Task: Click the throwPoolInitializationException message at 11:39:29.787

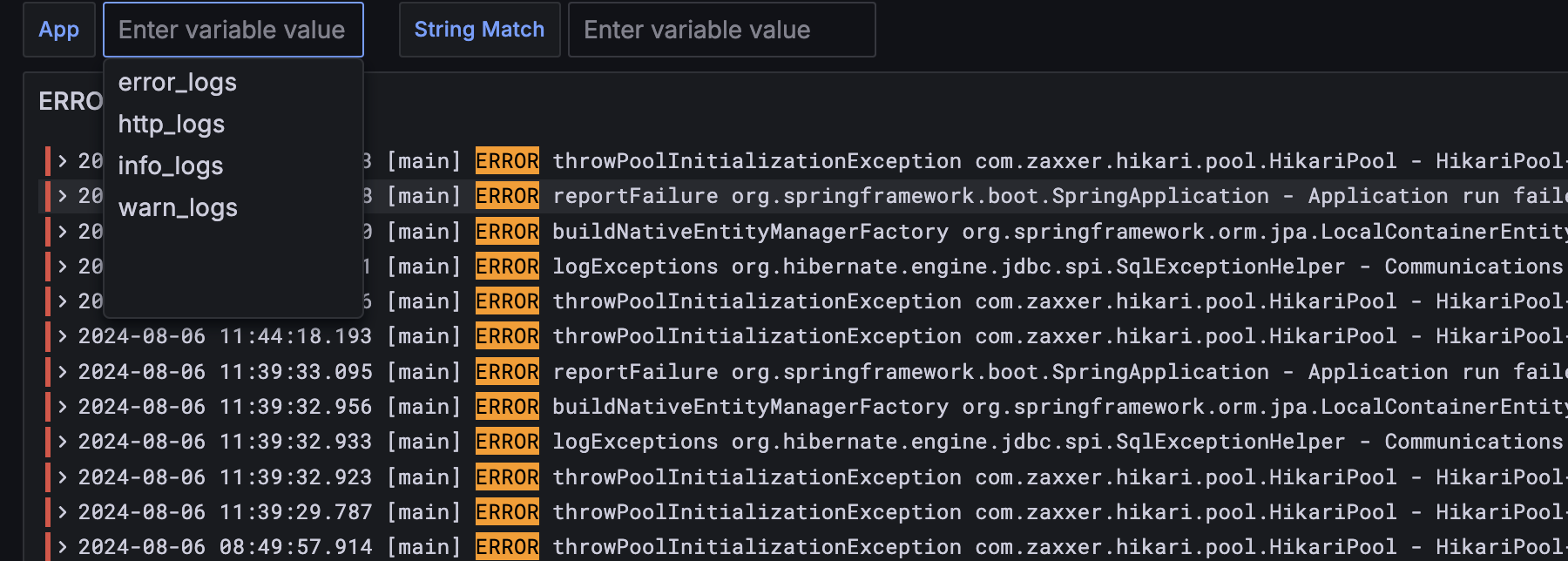Action: tap(1060, 512)
